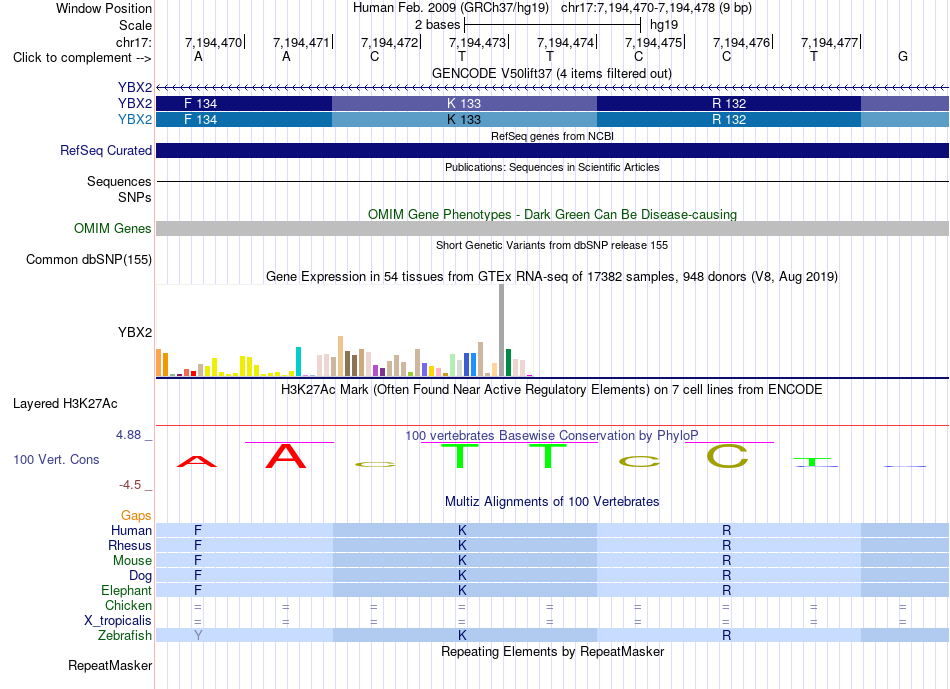Screen dimensions: 950x689
Task: Click the Human species label
Action: point(131,530)
